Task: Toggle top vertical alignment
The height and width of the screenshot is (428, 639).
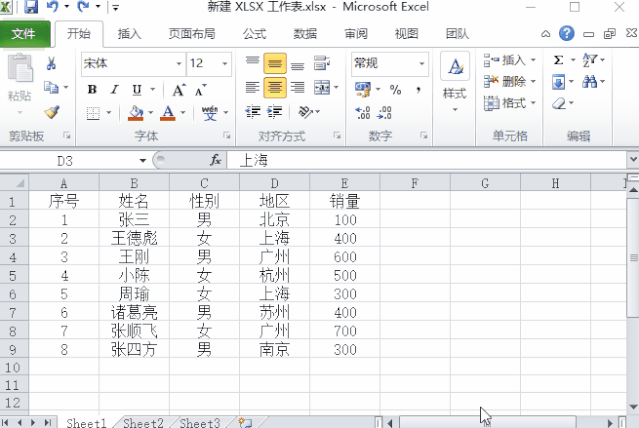Action: [253, 63]
